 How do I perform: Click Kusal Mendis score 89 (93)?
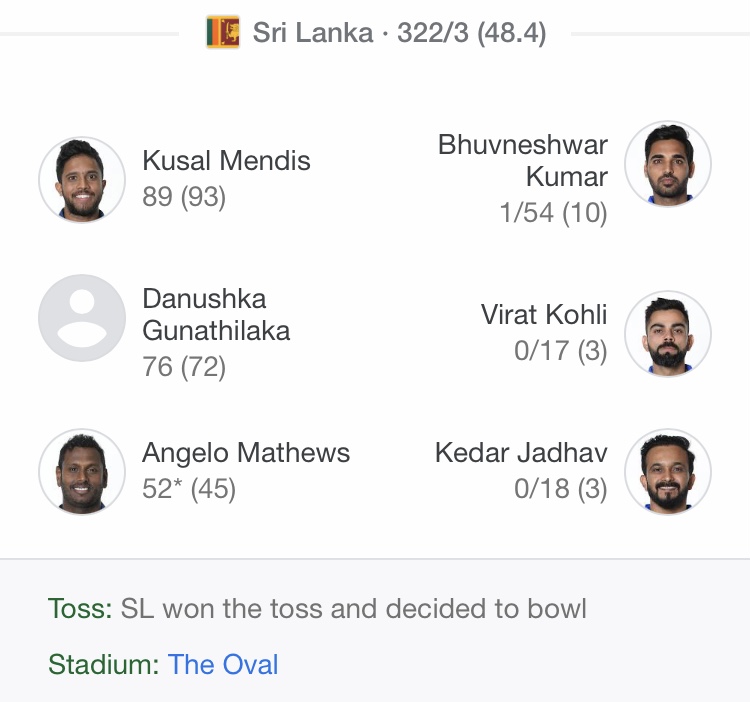[184, 197]
